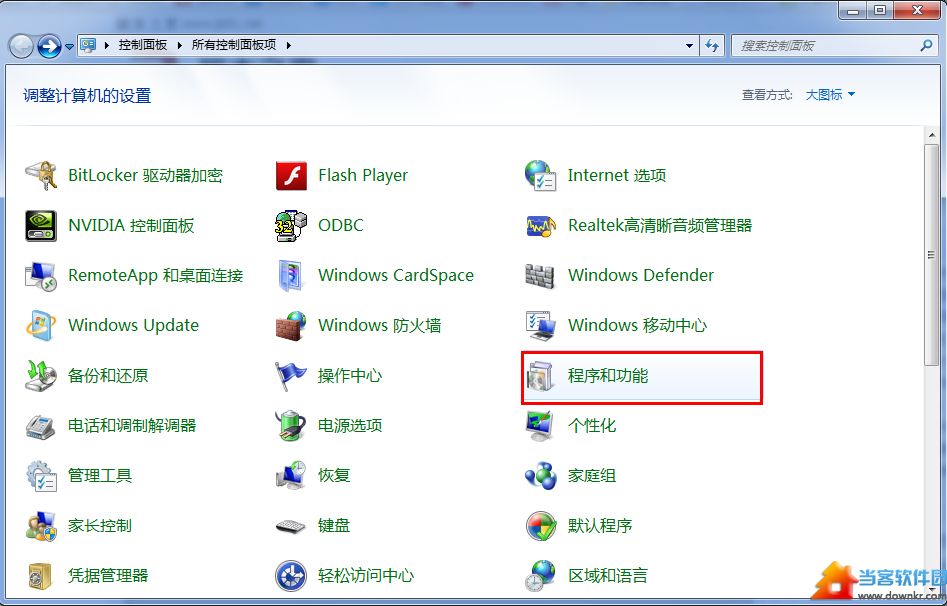
Task: Click the RemoteApp 和桌面连接 icon
Action: (x=40, y=276)
